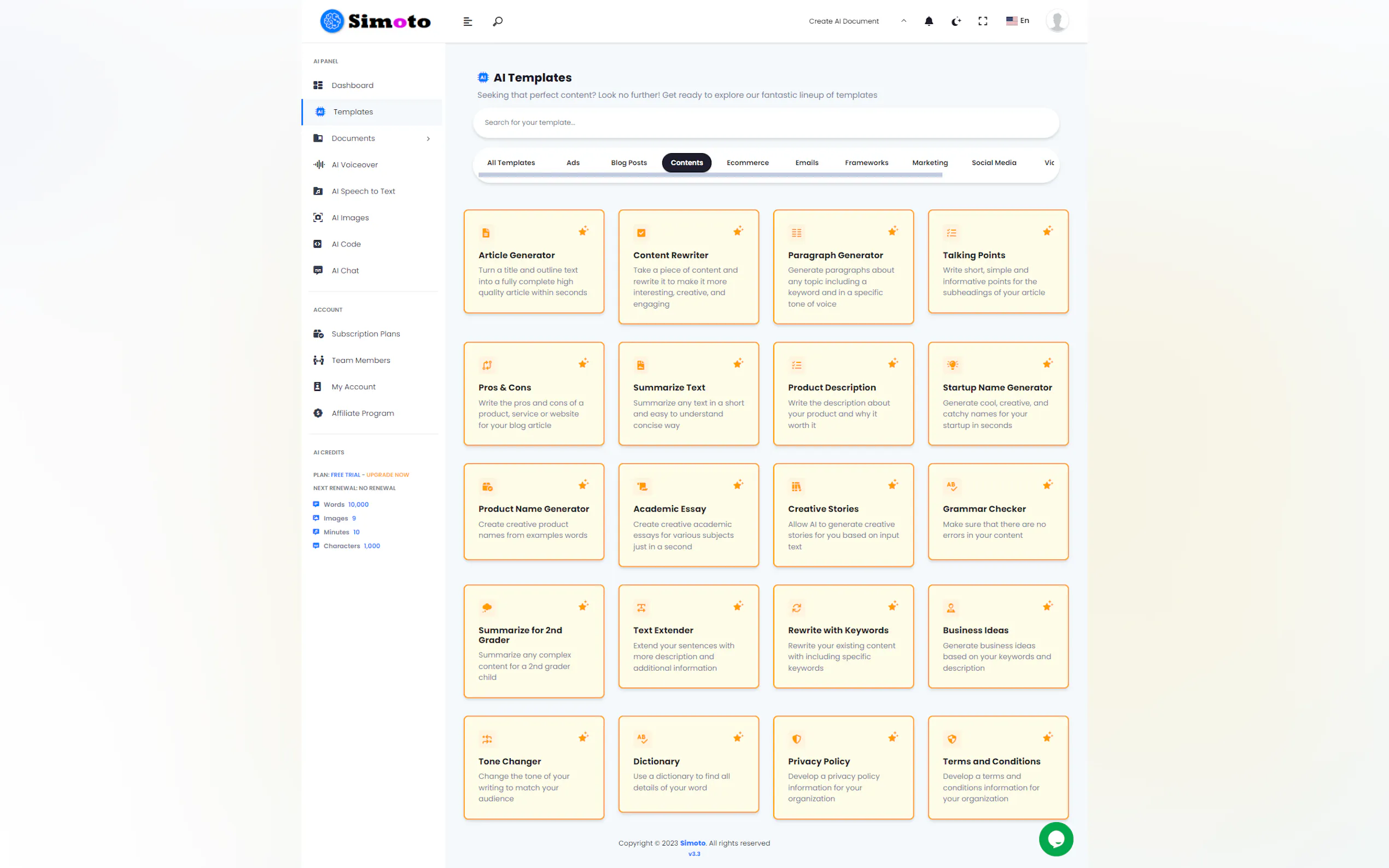Open the green chat bubble widget

[1055, 838]
